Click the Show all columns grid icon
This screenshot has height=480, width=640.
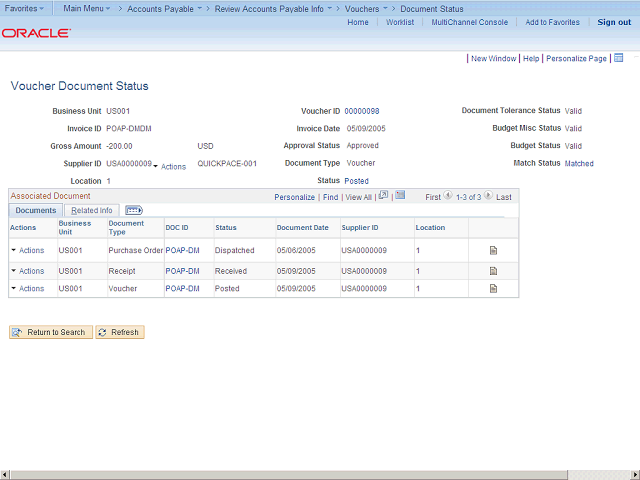(134, 210)
